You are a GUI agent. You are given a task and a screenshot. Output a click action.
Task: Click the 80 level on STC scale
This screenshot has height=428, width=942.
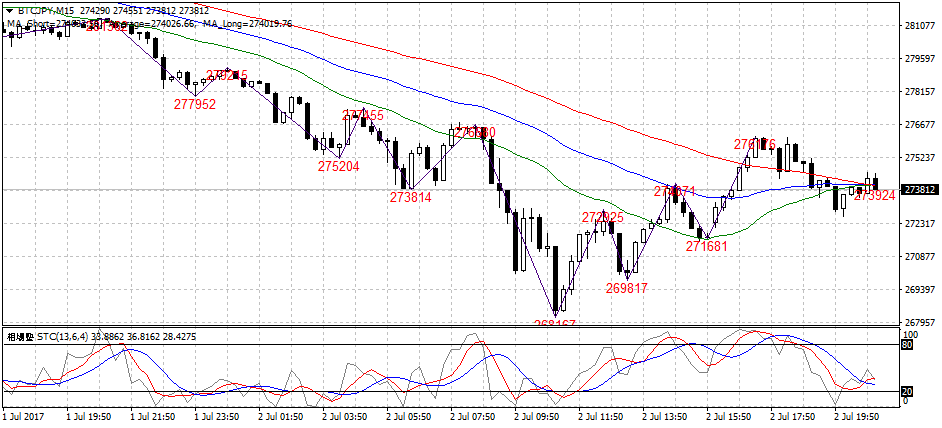pos(908,345)
